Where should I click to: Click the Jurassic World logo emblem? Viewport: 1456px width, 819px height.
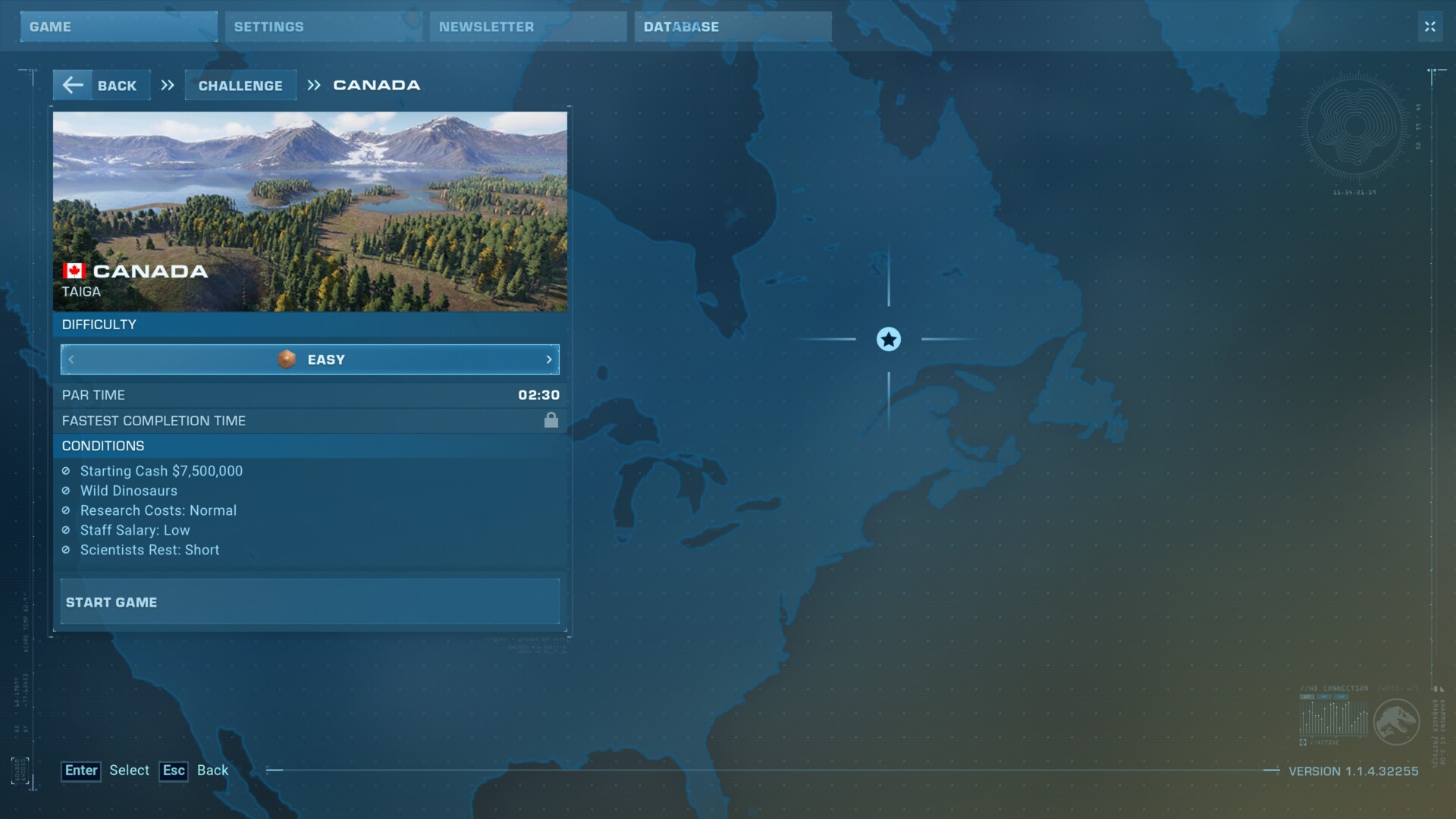1396,721
